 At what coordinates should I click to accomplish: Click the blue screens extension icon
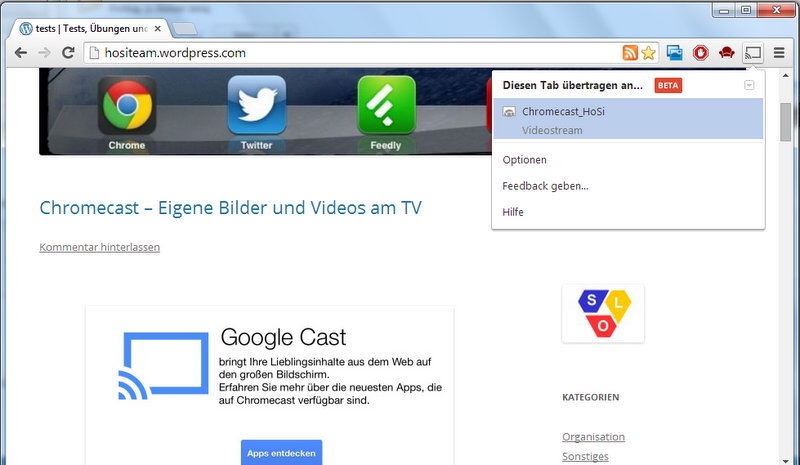point(675,52)
